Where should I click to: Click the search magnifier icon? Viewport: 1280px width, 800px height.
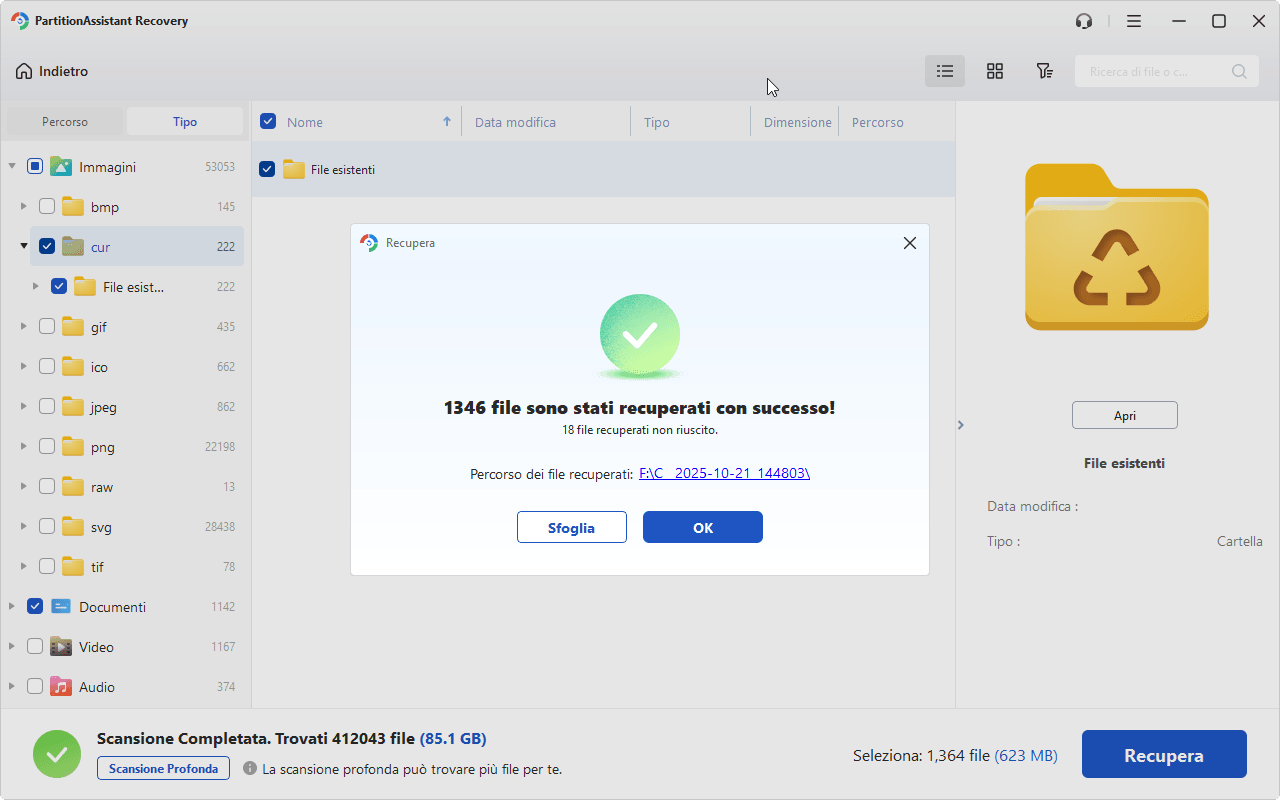(x=1239, y=72)
